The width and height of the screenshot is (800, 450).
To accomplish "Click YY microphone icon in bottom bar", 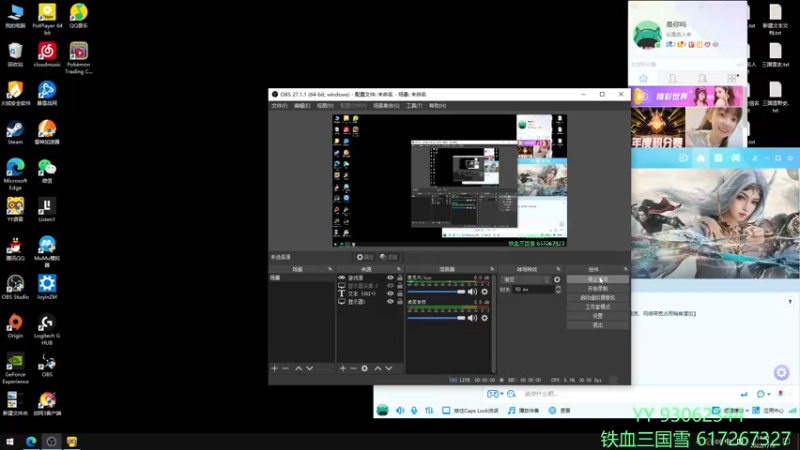I will (414, 410).
